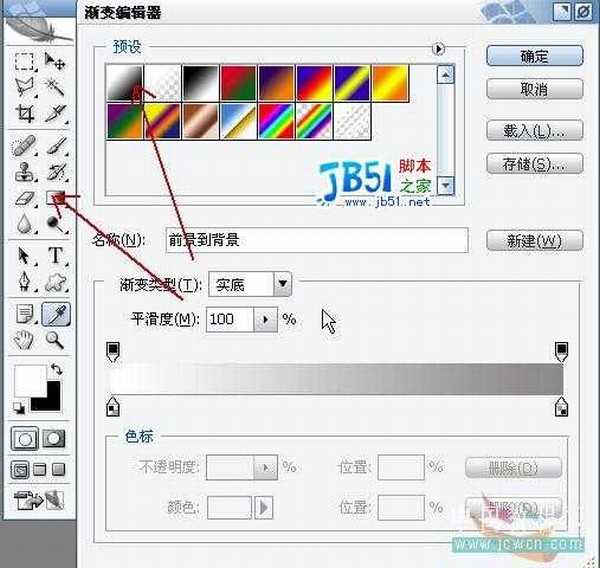Select the Eyedropper tool
The image size is (600, 568).
[56, 314]
